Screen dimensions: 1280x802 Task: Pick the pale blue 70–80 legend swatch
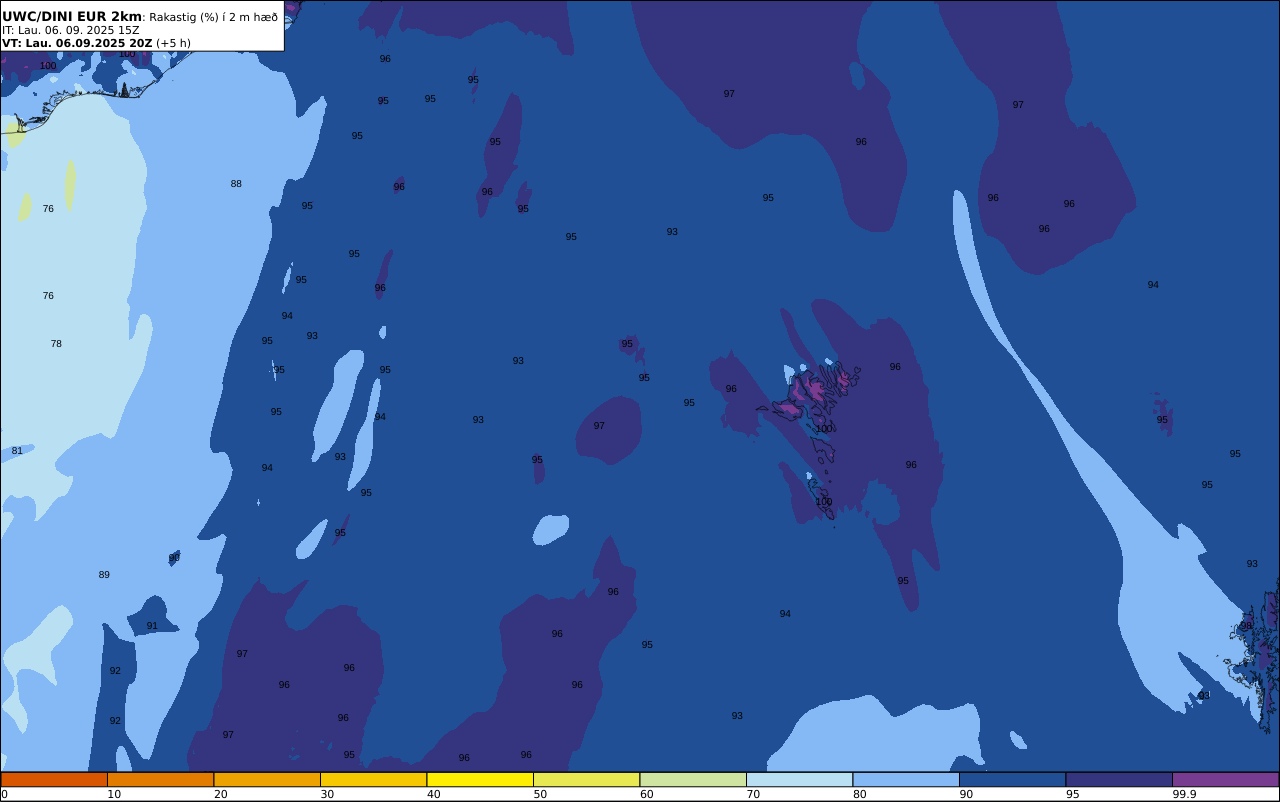pos(799,779)
